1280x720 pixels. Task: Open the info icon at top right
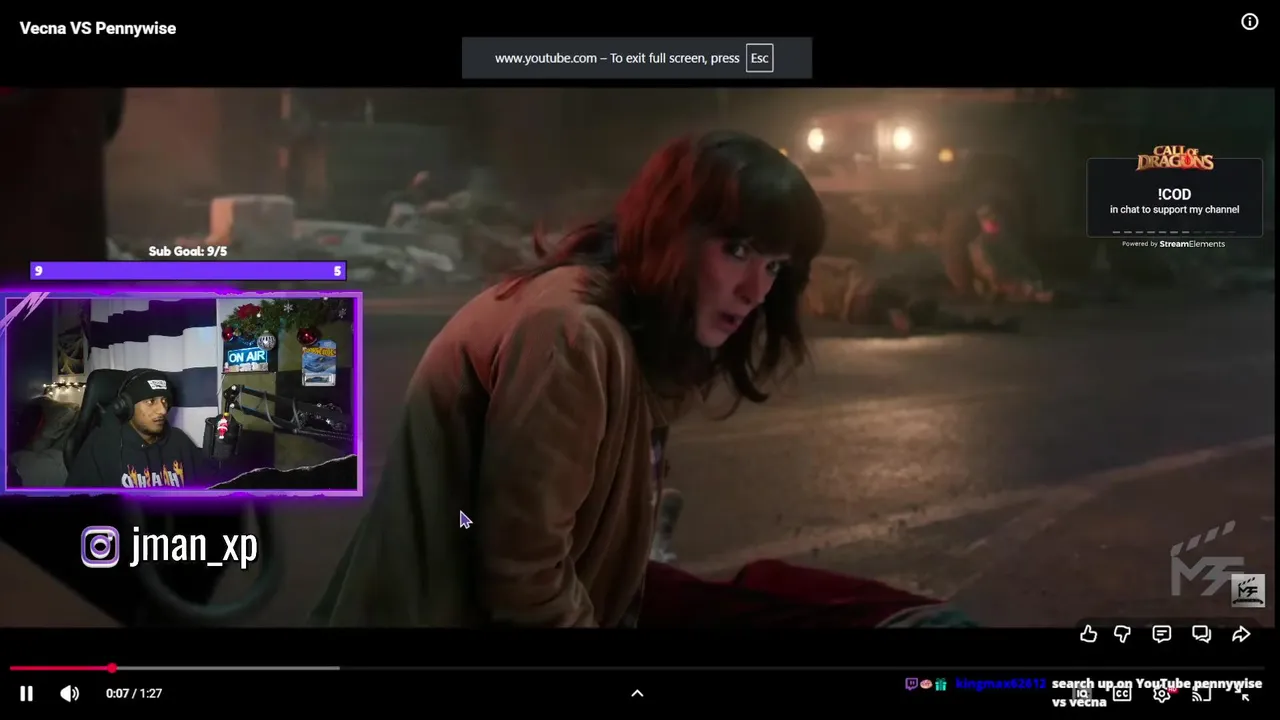[1250, 22]
